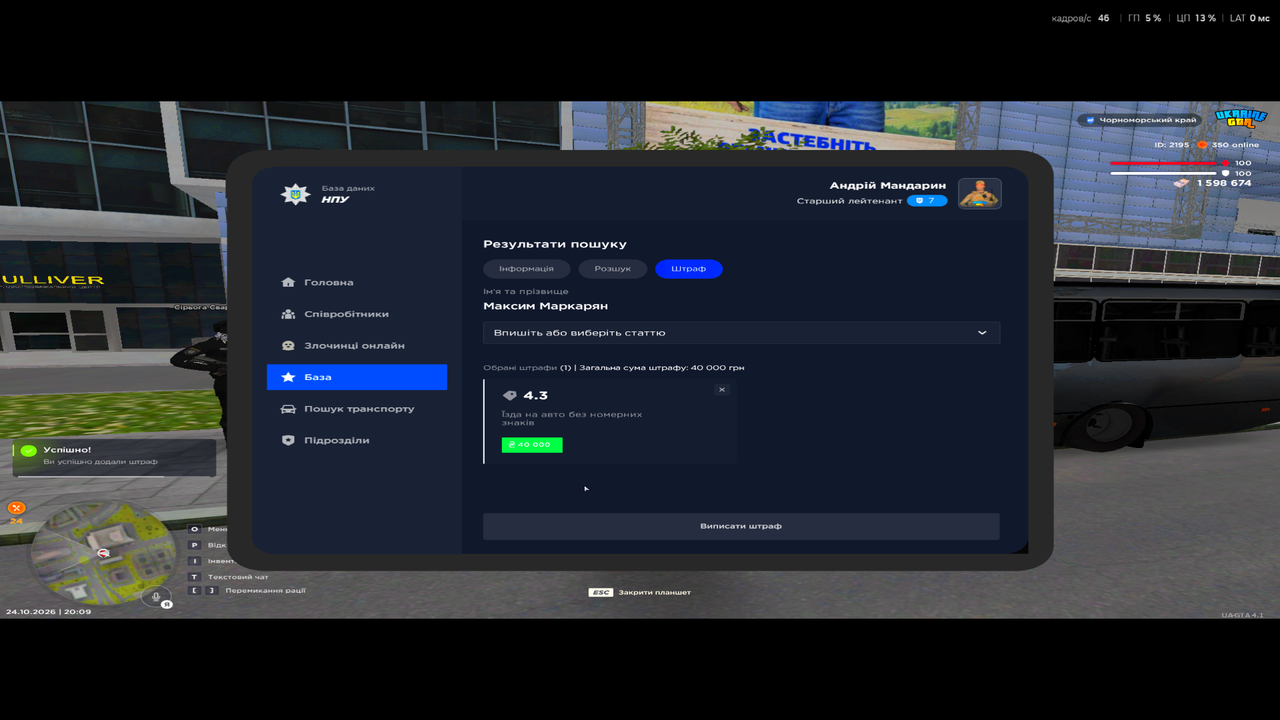The width and height of the screenshot is (1280, 720).
Task: Open the 'Впишіть або виберіть статтю' dropdown
Action: click(741, 333)
